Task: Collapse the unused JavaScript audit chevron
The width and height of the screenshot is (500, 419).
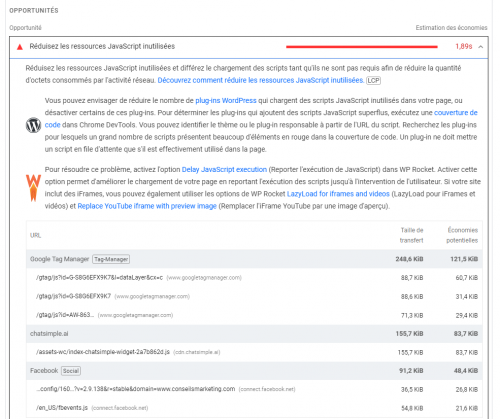Action: click(480, 47)
